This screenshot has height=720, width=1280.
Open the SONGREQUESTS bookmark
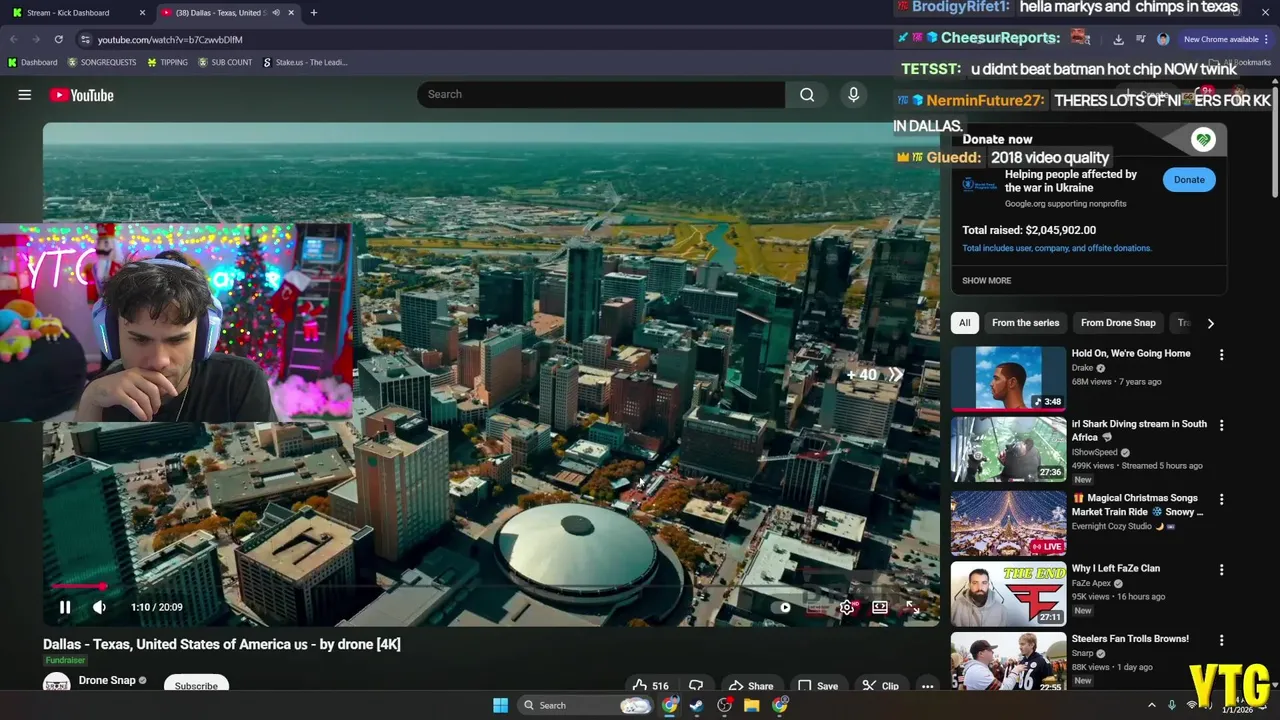102,62
